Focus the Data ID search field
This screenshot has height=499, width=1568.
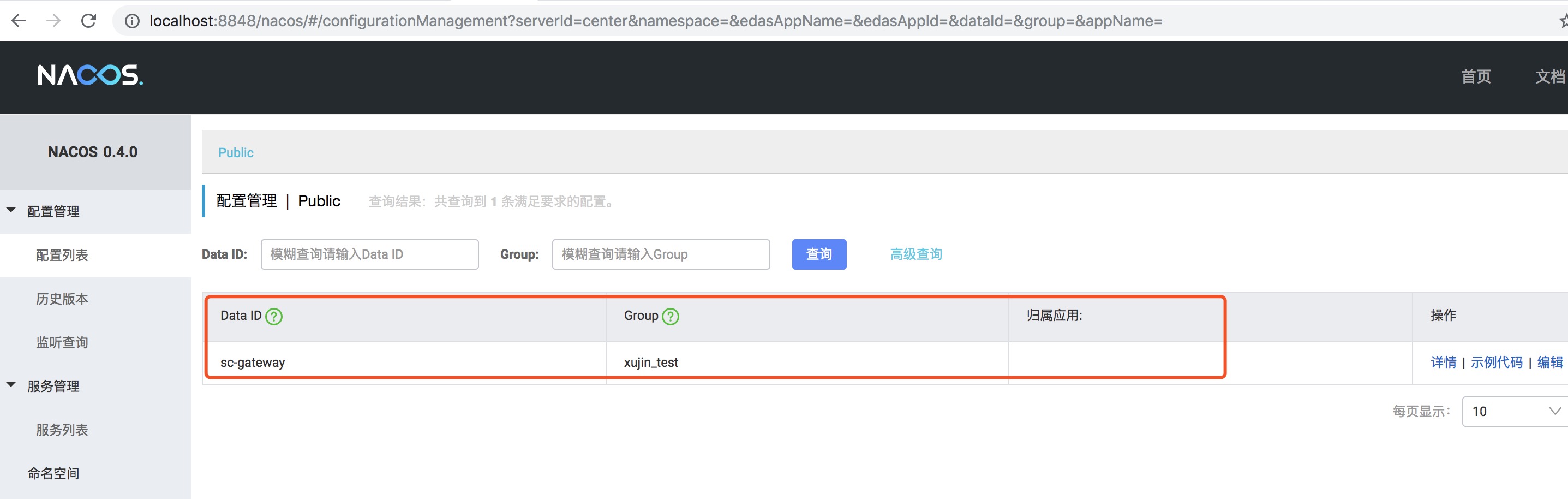(369, 254)
